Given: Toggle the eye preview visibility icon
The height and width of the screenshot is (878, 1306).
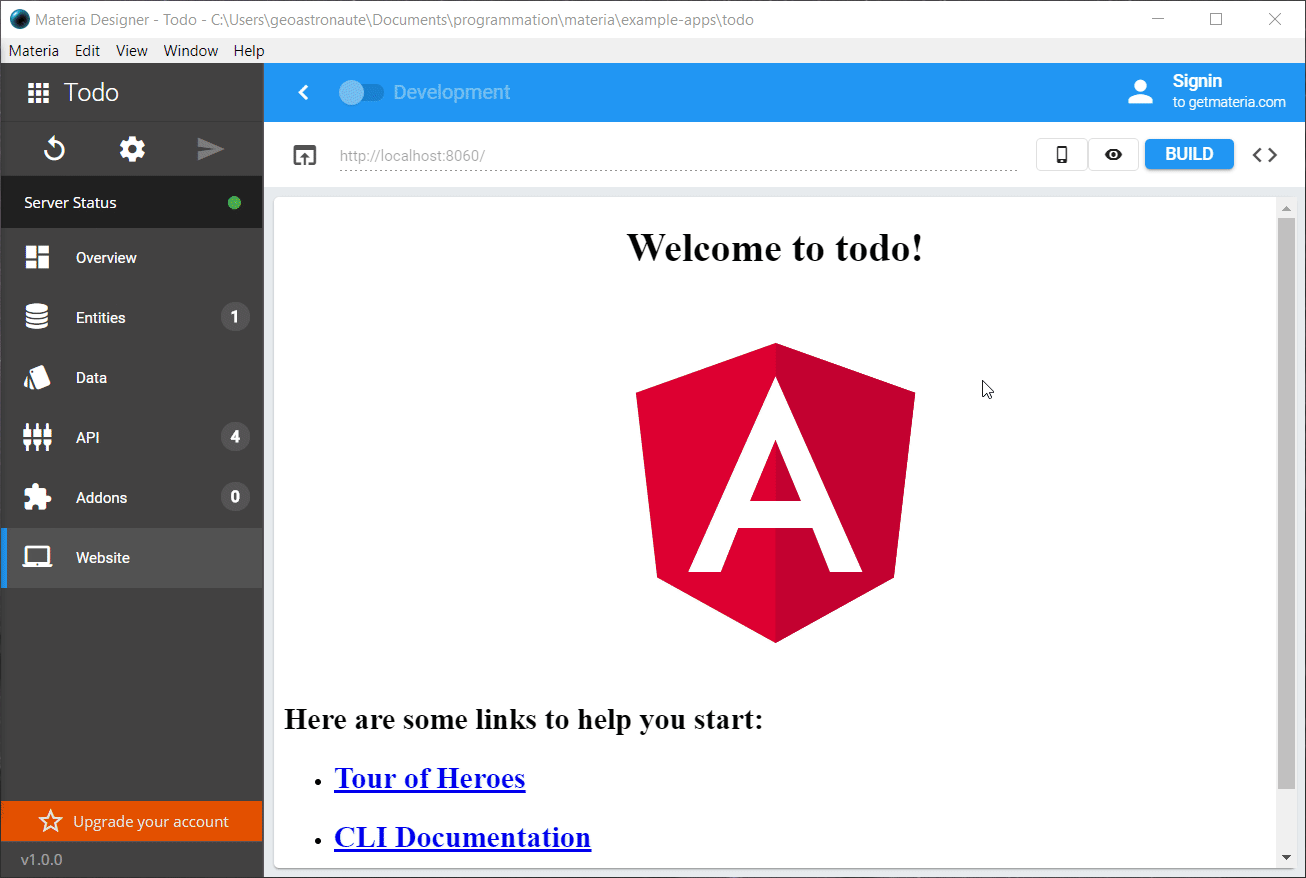Looking at the screenshot, I should pos(1113,154).
